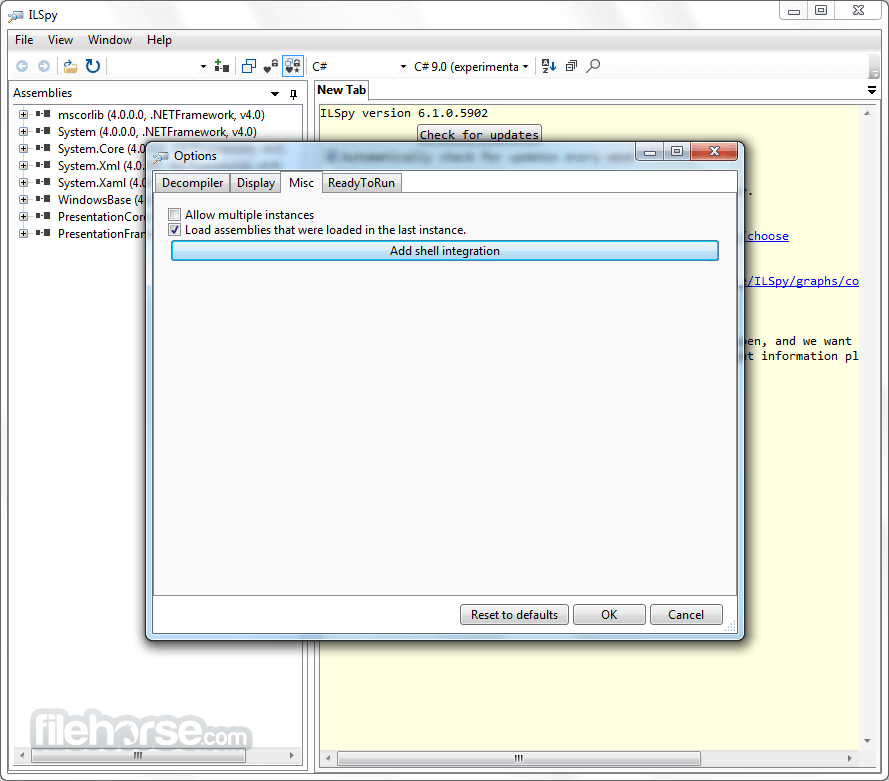Screen dimensions: 889x781
Task: Select the Misc tab
Action: (301, 182)
